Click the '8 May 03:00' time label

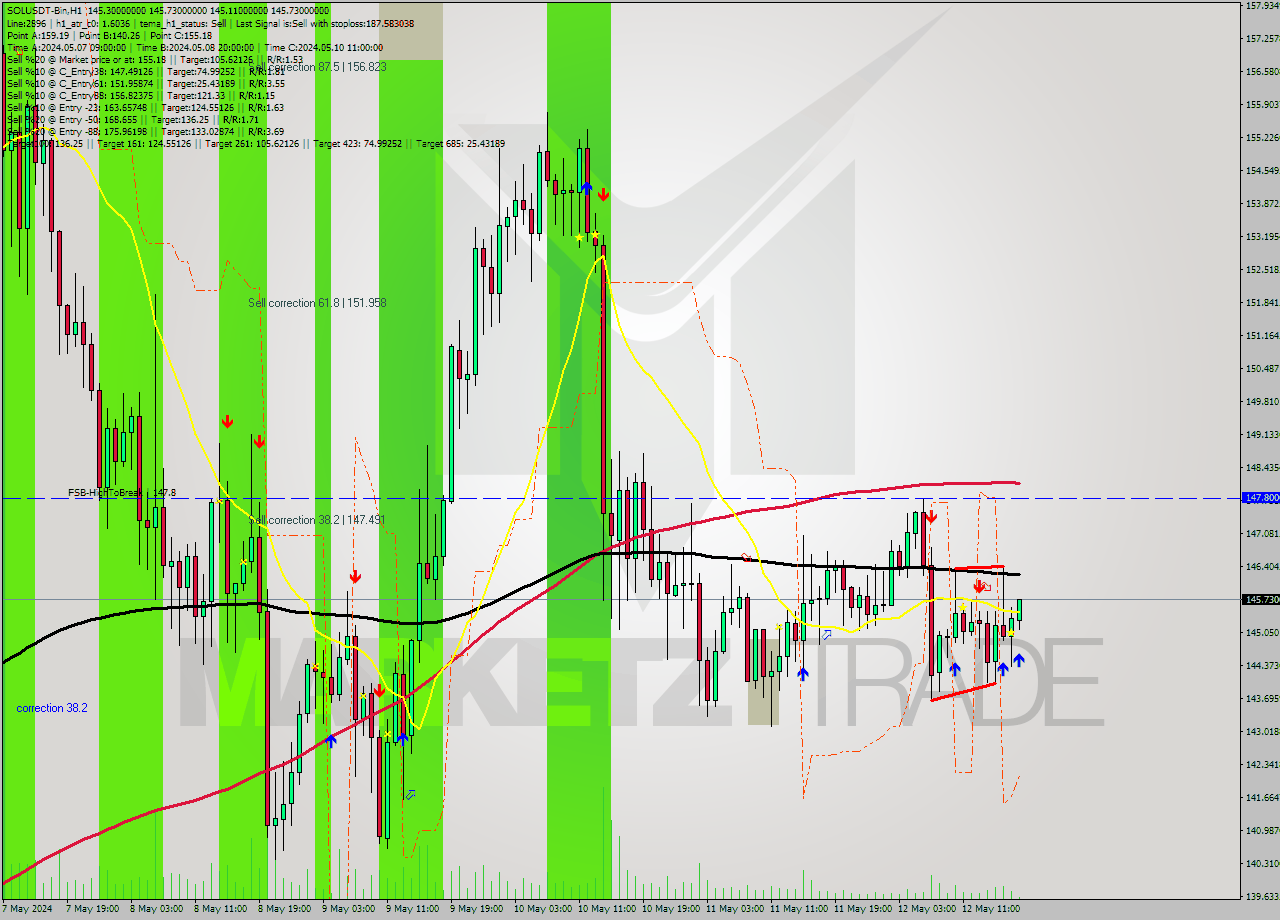coord(158,909)
